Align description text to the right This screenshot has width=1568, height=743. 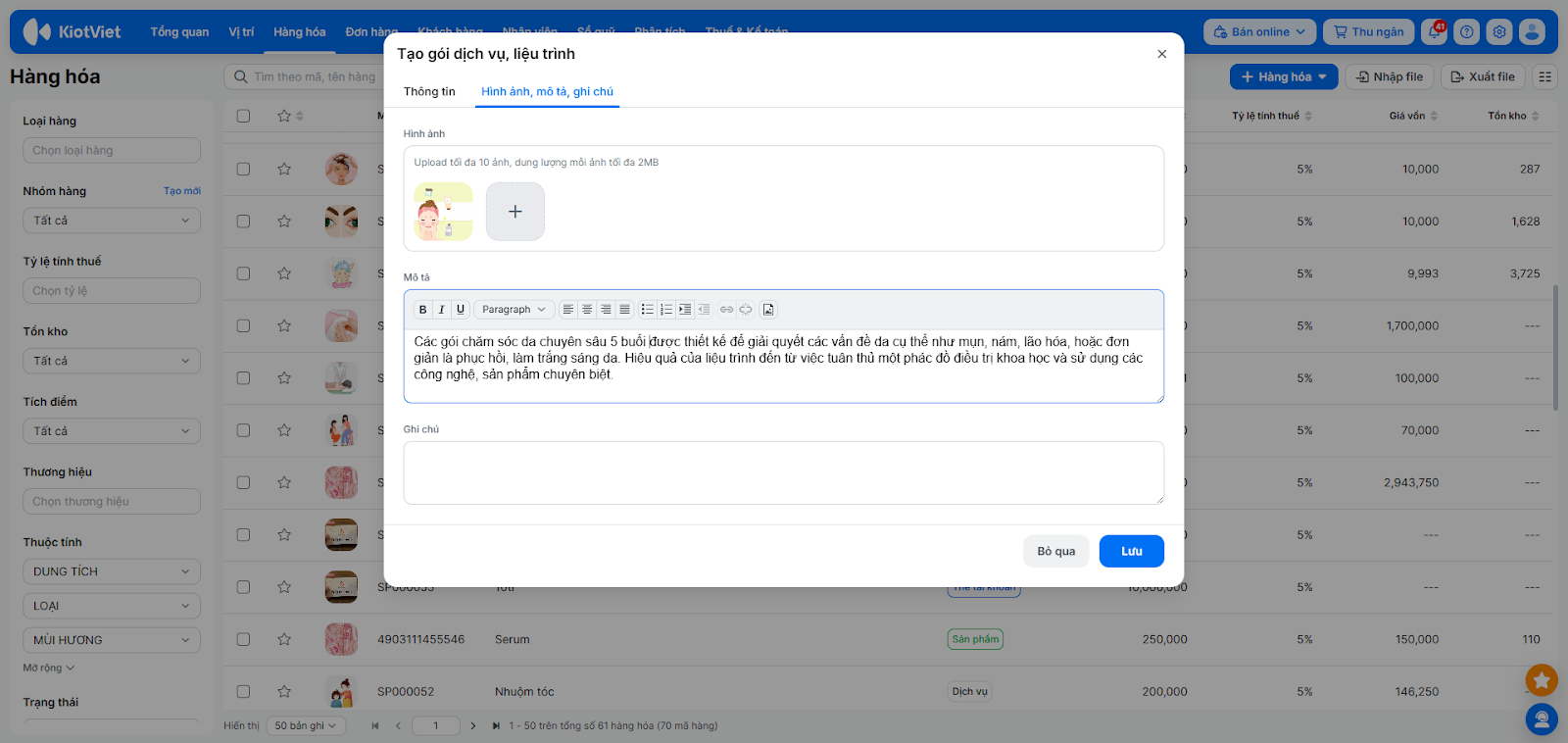click(x=606, y=310)
